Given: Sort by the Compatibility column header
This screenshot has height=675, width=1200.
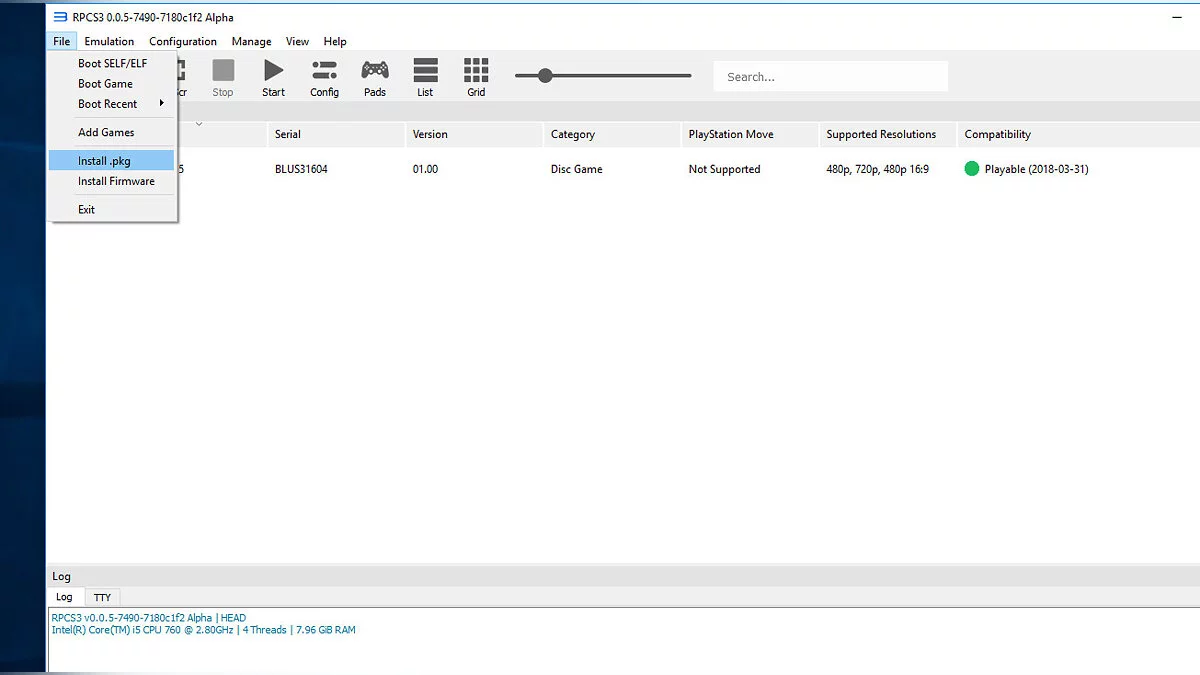Looking at the screenshot, I should 997,134.
